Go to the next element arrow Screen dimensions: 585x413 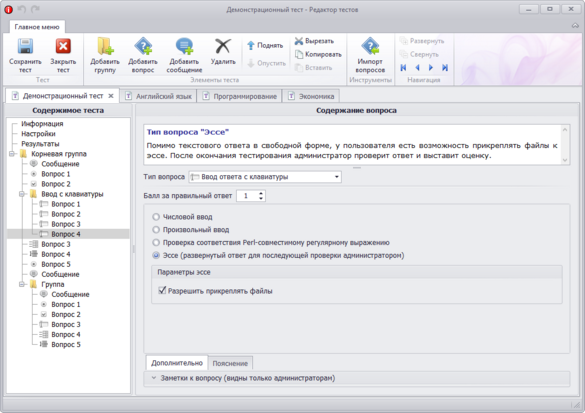point(431,68)
